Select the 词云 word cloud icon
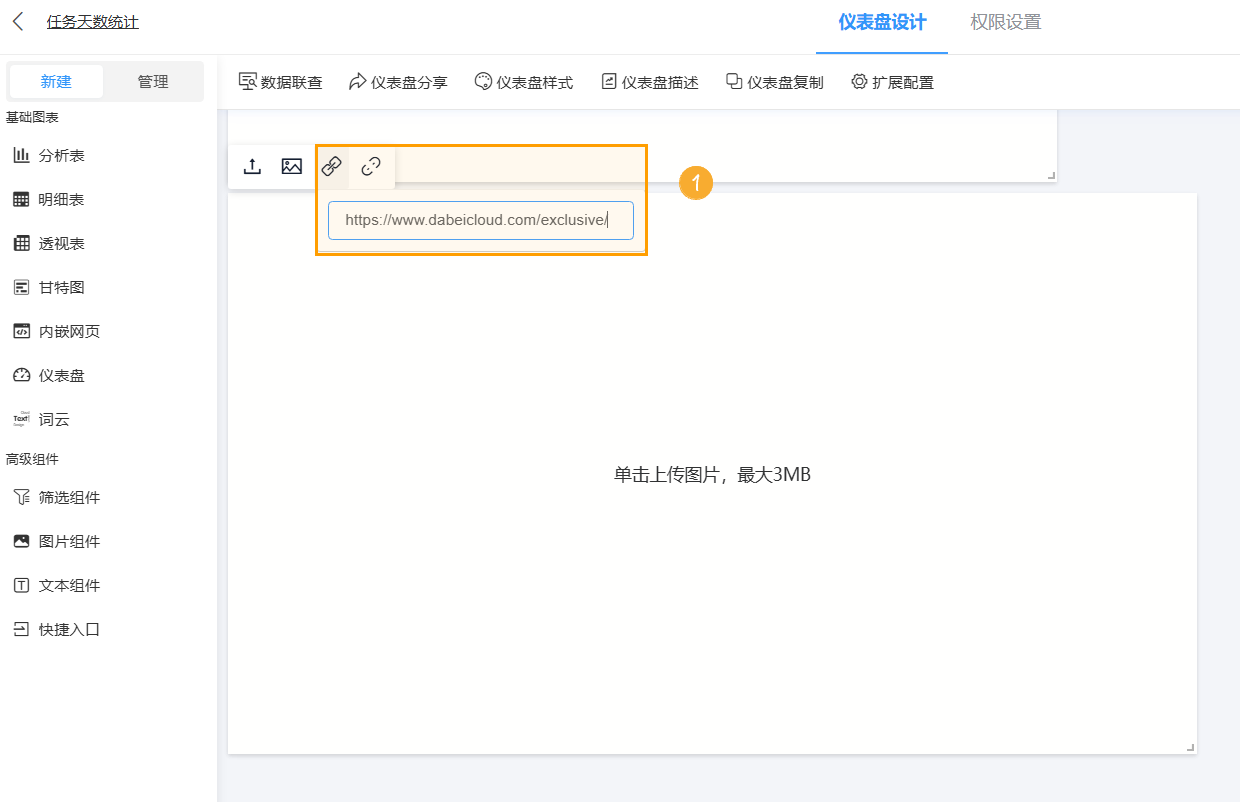Screen dimensions: 1240x802 pyautogui.click(x=23, y=419)
